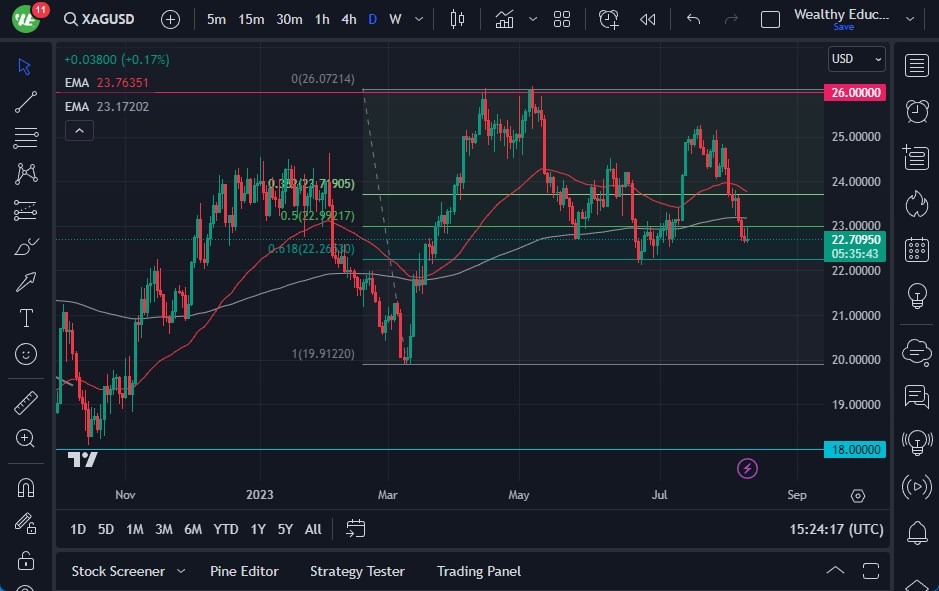Toggle the fullscreen square checkbox in toolbar

(x=770, y=19)
